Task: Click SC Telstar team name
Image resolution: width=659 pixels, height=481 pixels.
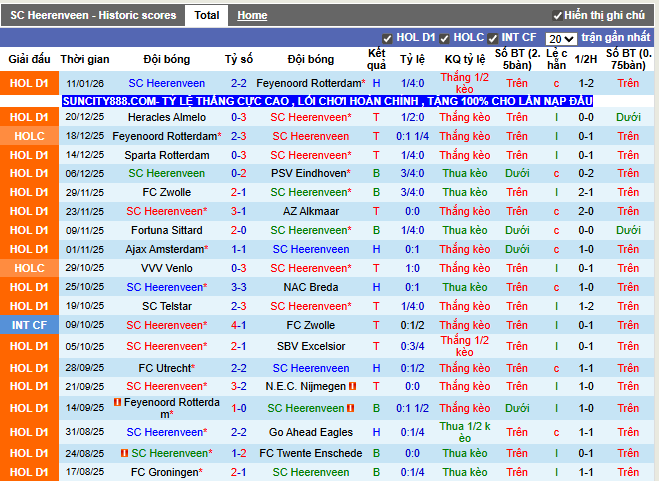Action: click(166, 306)
